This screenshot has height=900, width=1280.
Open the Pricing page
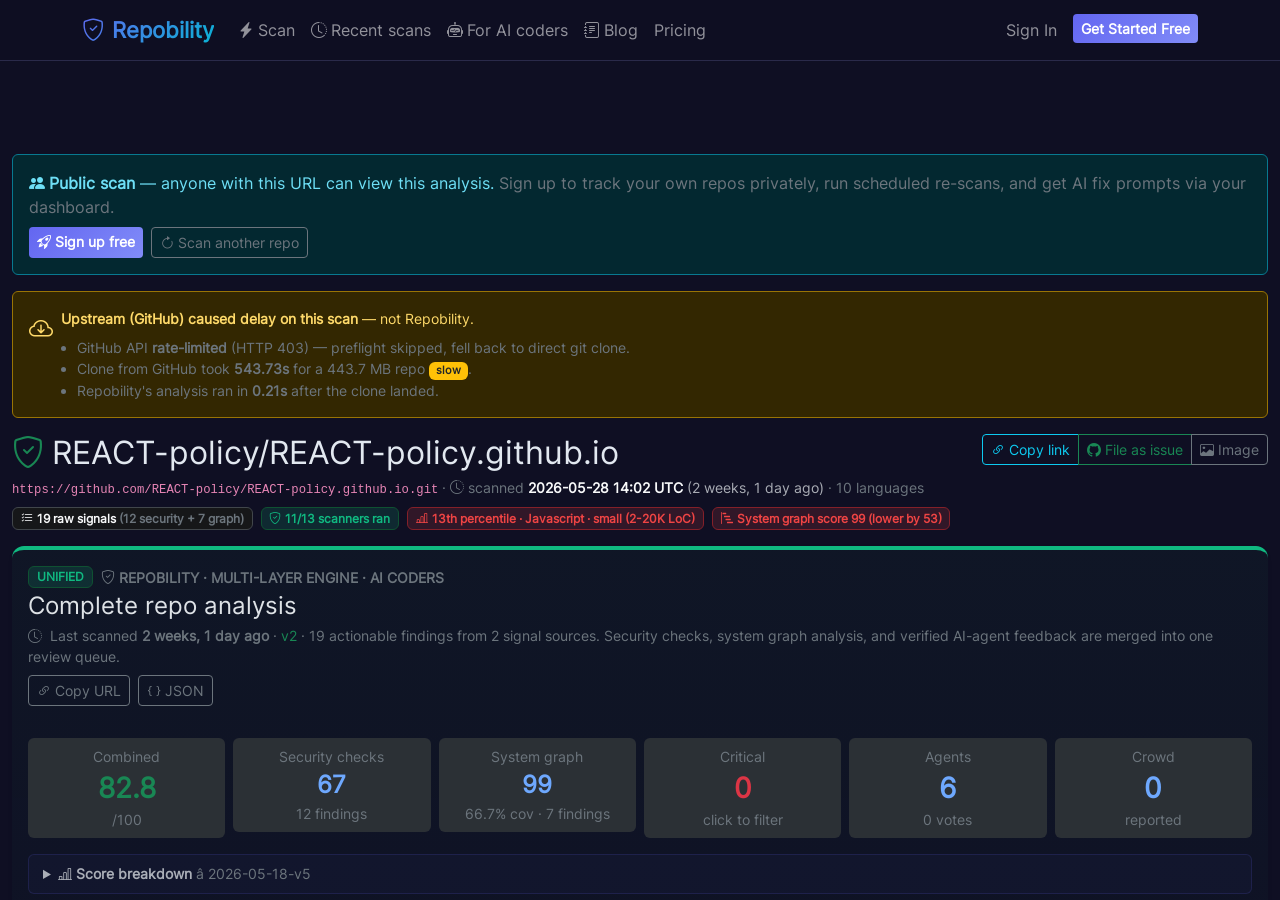(x=680, y=30)
